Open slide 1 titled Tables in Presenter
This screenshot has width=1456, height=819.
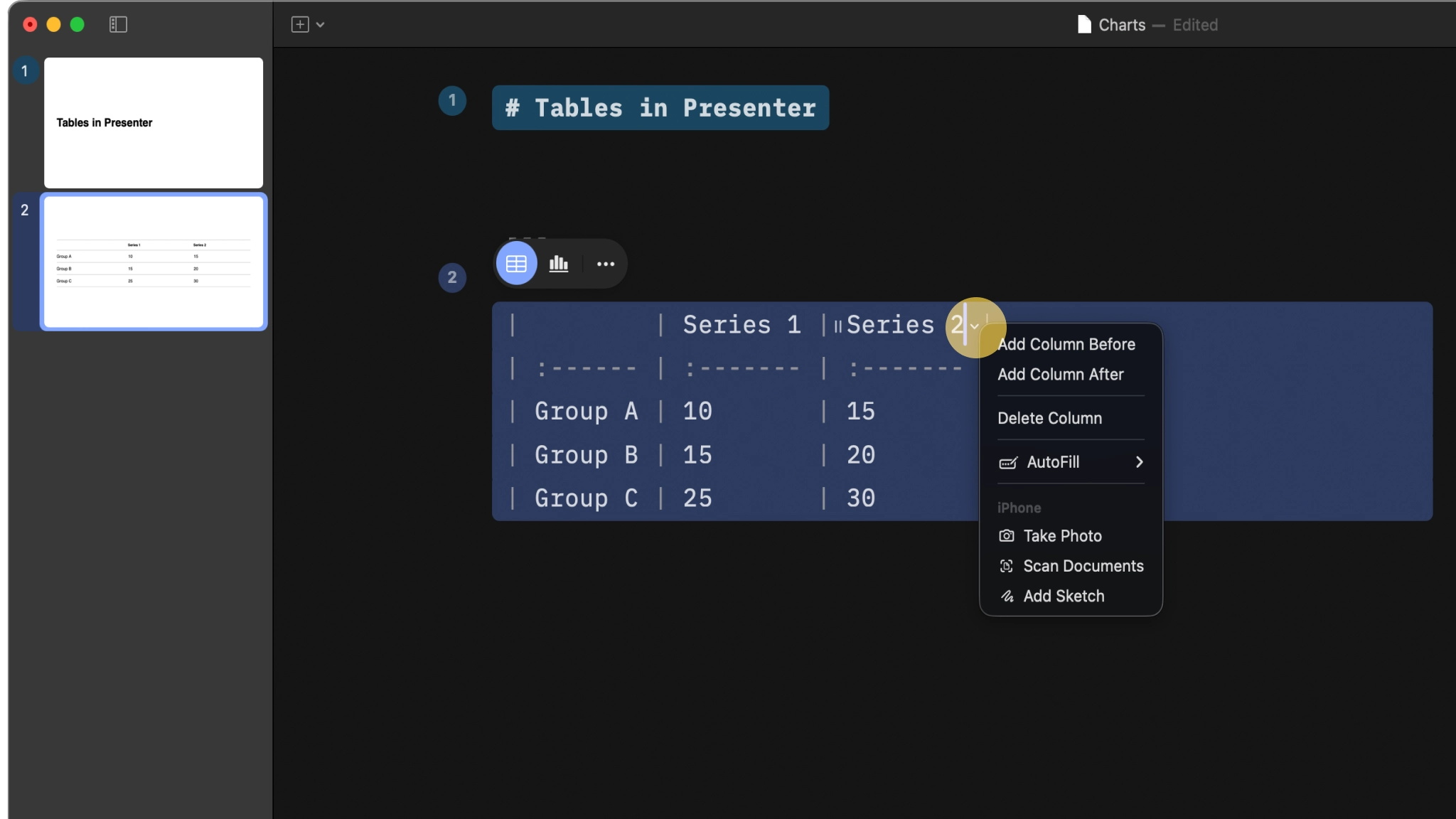pos(152,122)
